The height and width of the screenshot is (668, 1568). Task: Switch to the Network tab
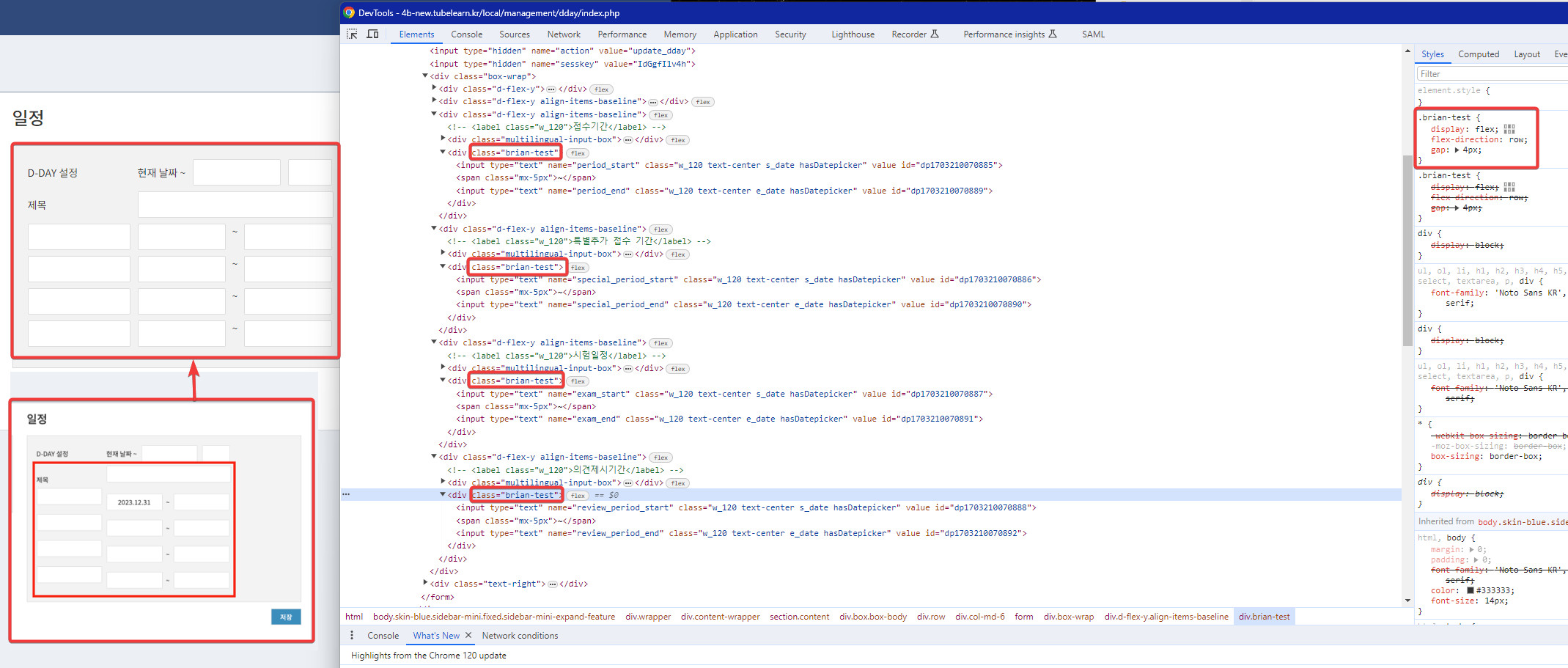(x=563, y=34)
